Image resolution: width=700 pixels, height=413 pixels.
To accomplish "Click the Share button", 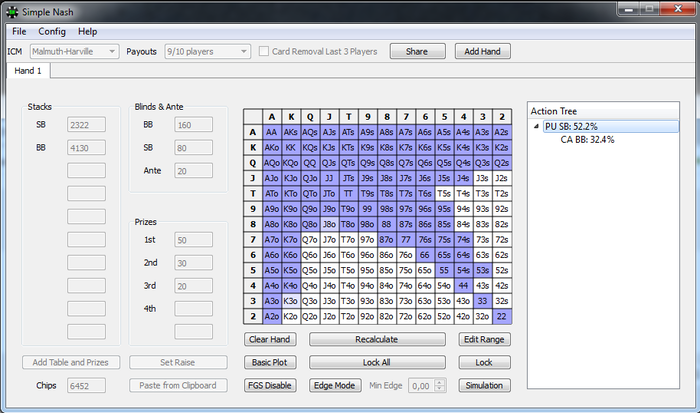I will click(x=417, y=51).
